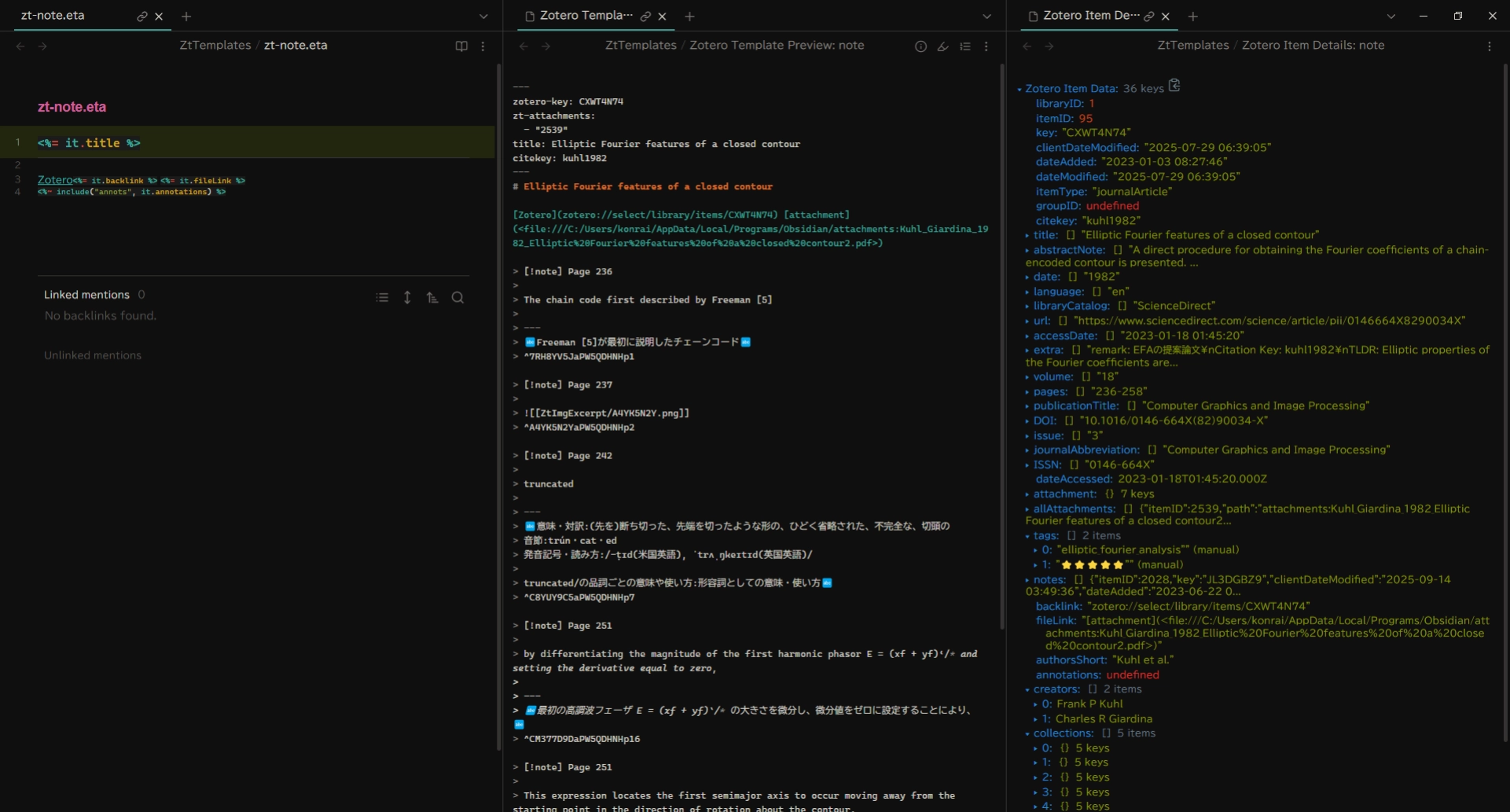Toggle show more context in Linked mentions
This screenshot has width=1510, height=812.
[407, 298]
